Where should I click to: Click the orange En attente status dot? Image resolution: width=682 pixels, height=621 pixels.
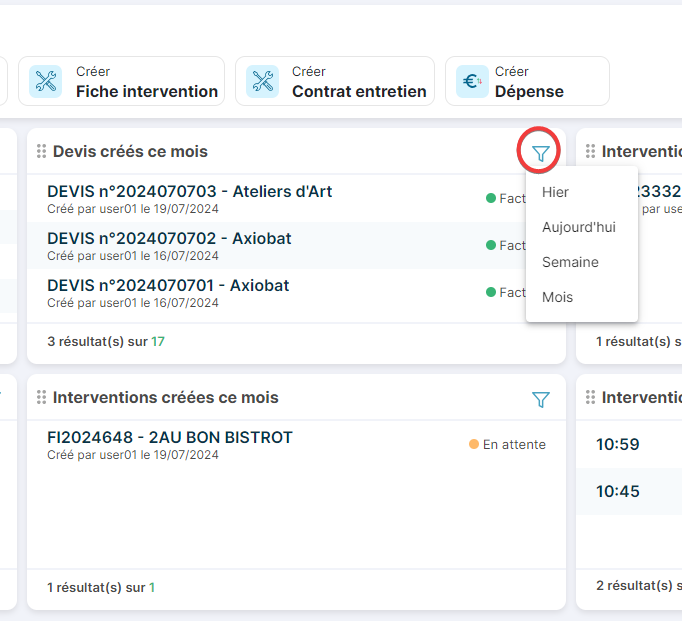click(x=474, y=445)
